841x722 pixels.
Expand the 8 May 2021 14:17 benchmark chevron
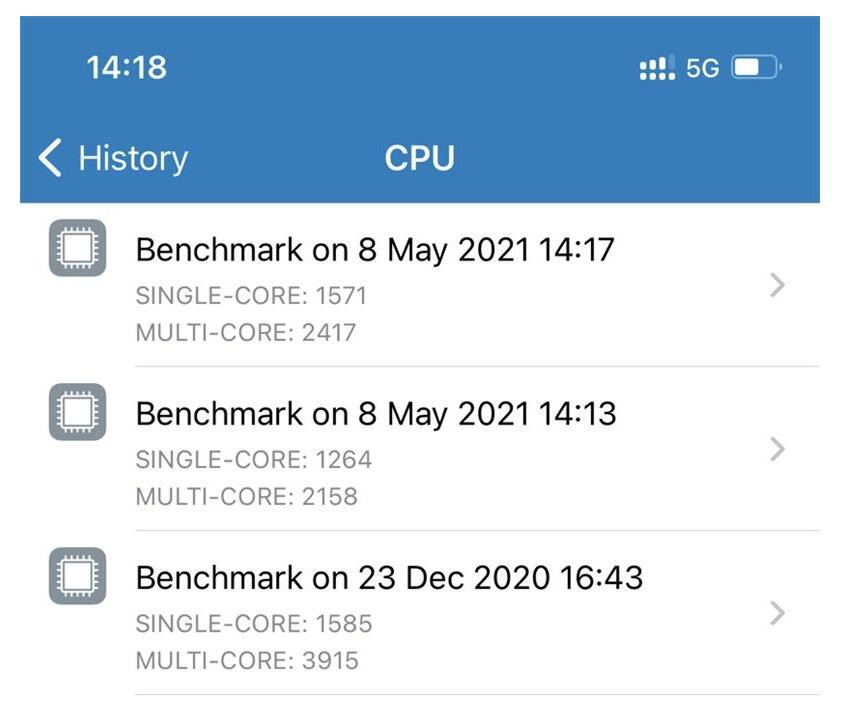point(777,285)
